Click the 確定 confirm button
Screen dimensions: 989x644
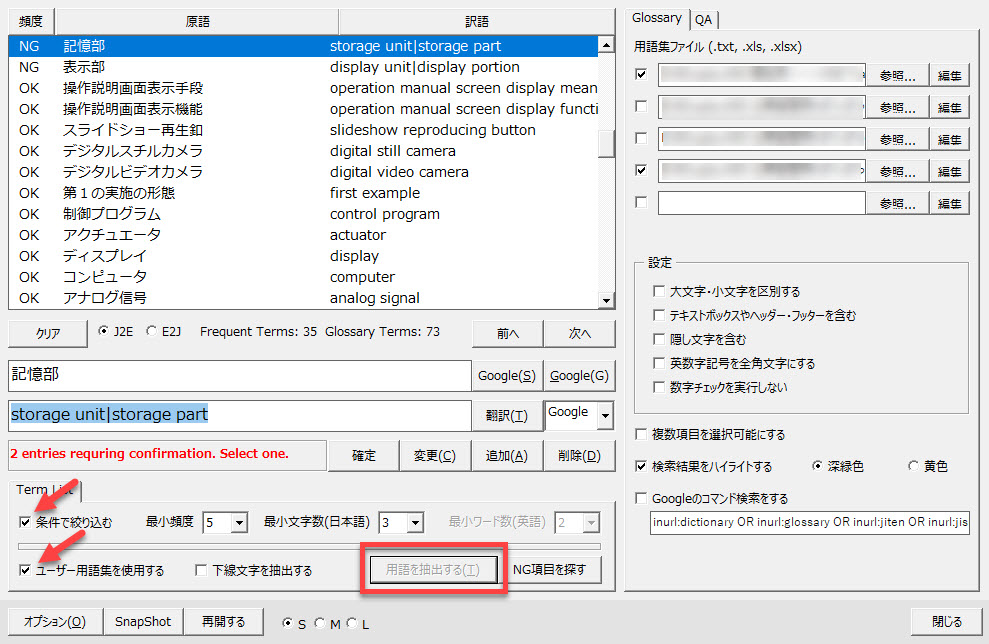(x=364, y=456)
